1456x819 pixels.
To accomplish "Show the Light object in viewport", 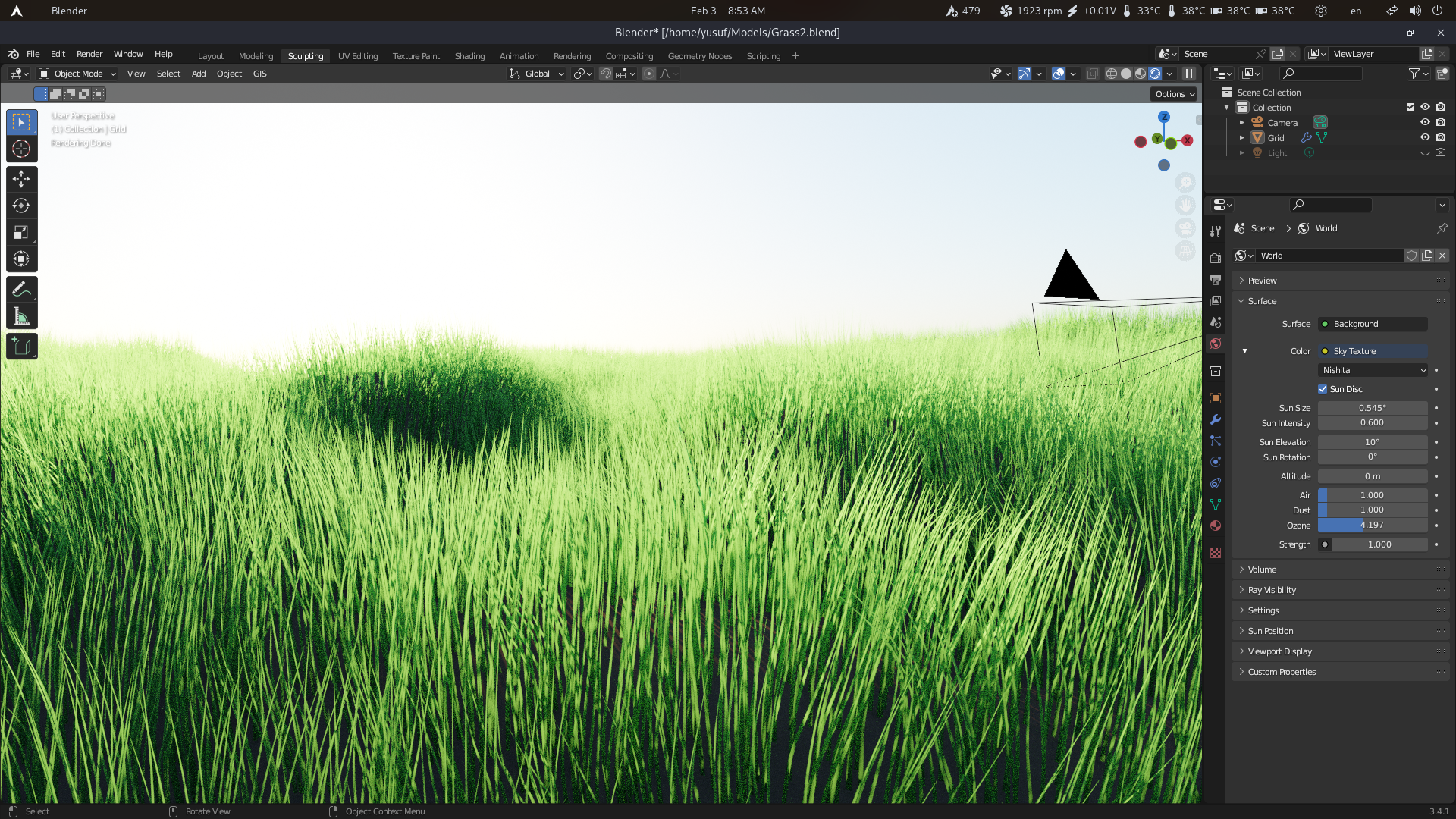I will (1425, 152).
